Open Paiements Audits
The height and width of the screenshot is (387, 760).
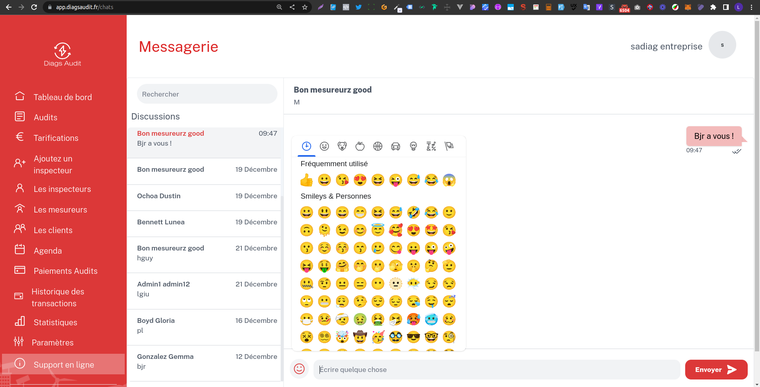click(65, 271)
